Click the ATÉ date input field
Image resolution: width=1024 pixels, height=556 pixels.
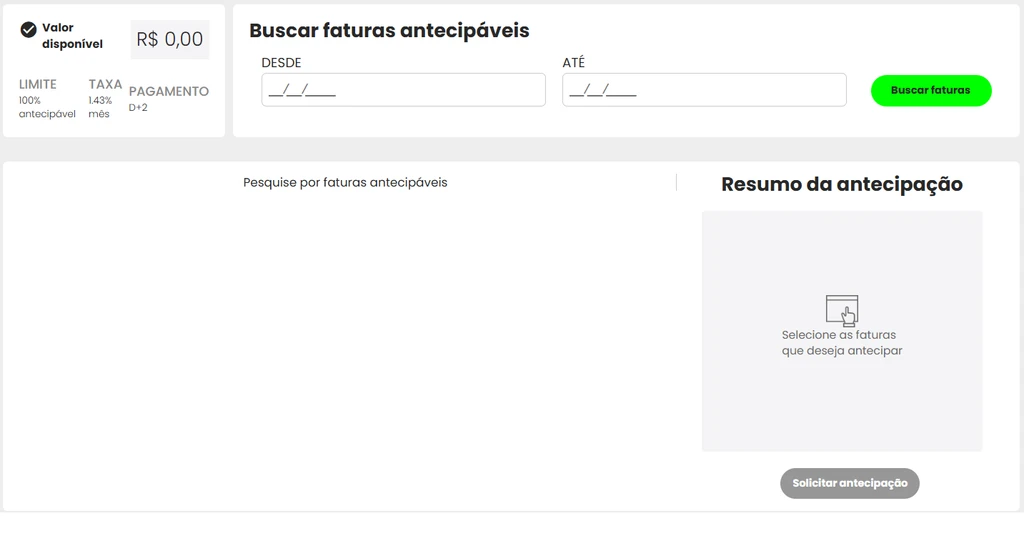[x=704, y=90]
